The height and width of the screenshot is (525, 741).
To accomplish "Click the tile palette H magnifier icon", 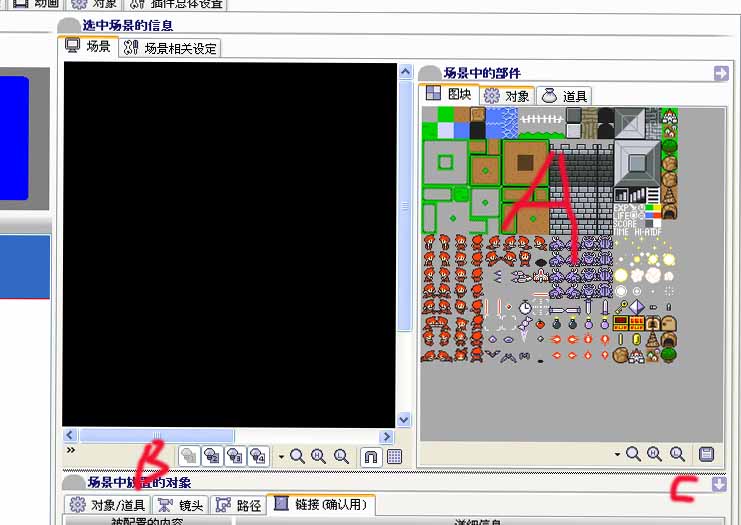I will [x=655, y=454].
